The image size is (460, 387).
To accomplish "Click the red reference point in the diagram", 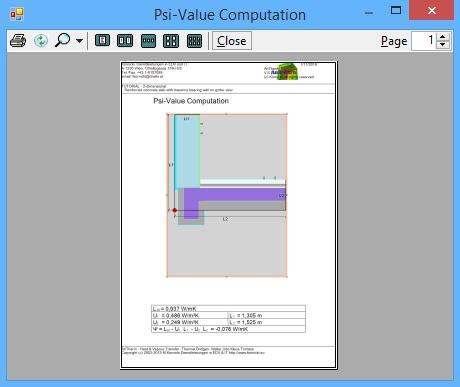I will [x=175, y=210].
